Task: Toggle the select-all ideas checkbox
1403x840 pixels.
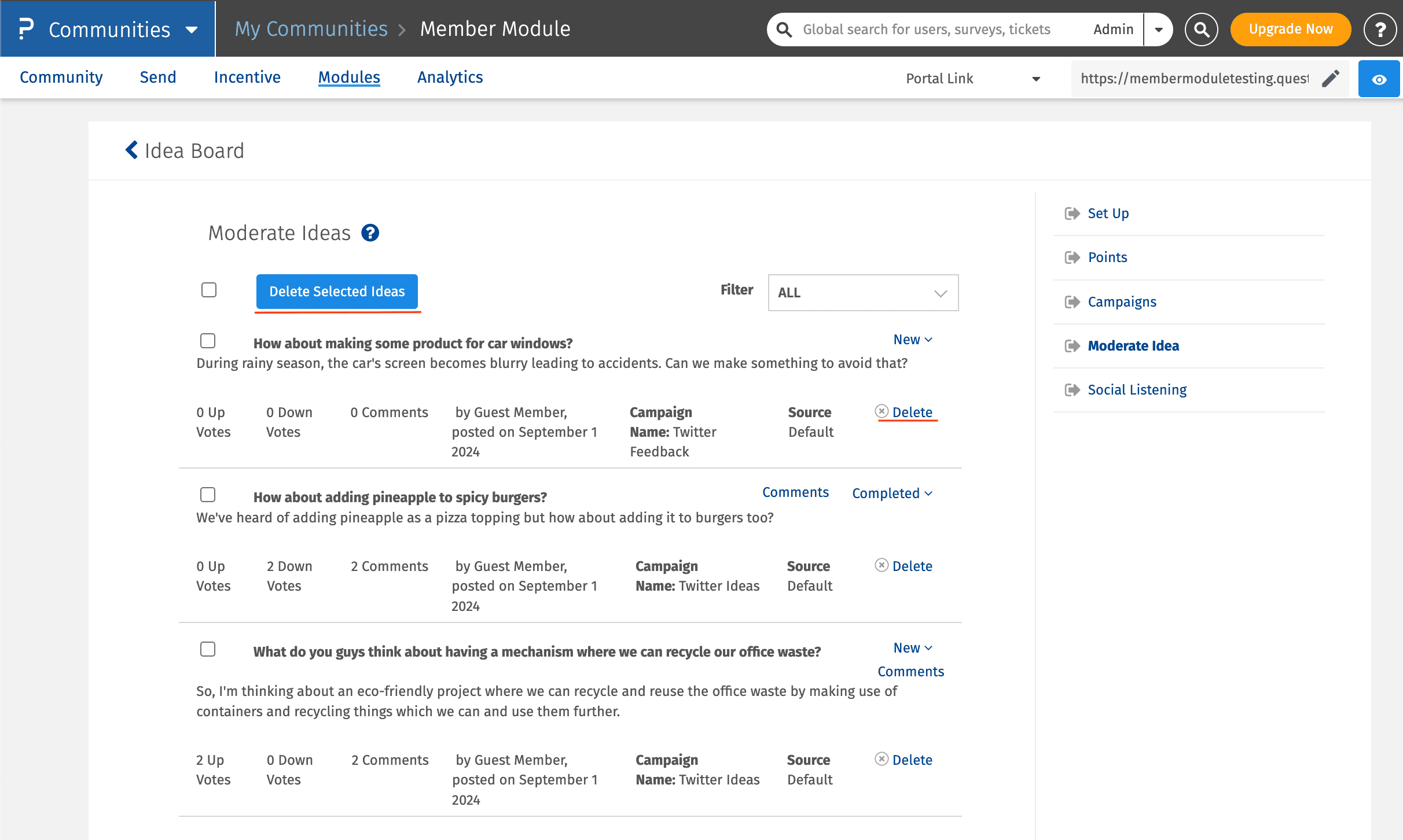Action: click(209, 290)
